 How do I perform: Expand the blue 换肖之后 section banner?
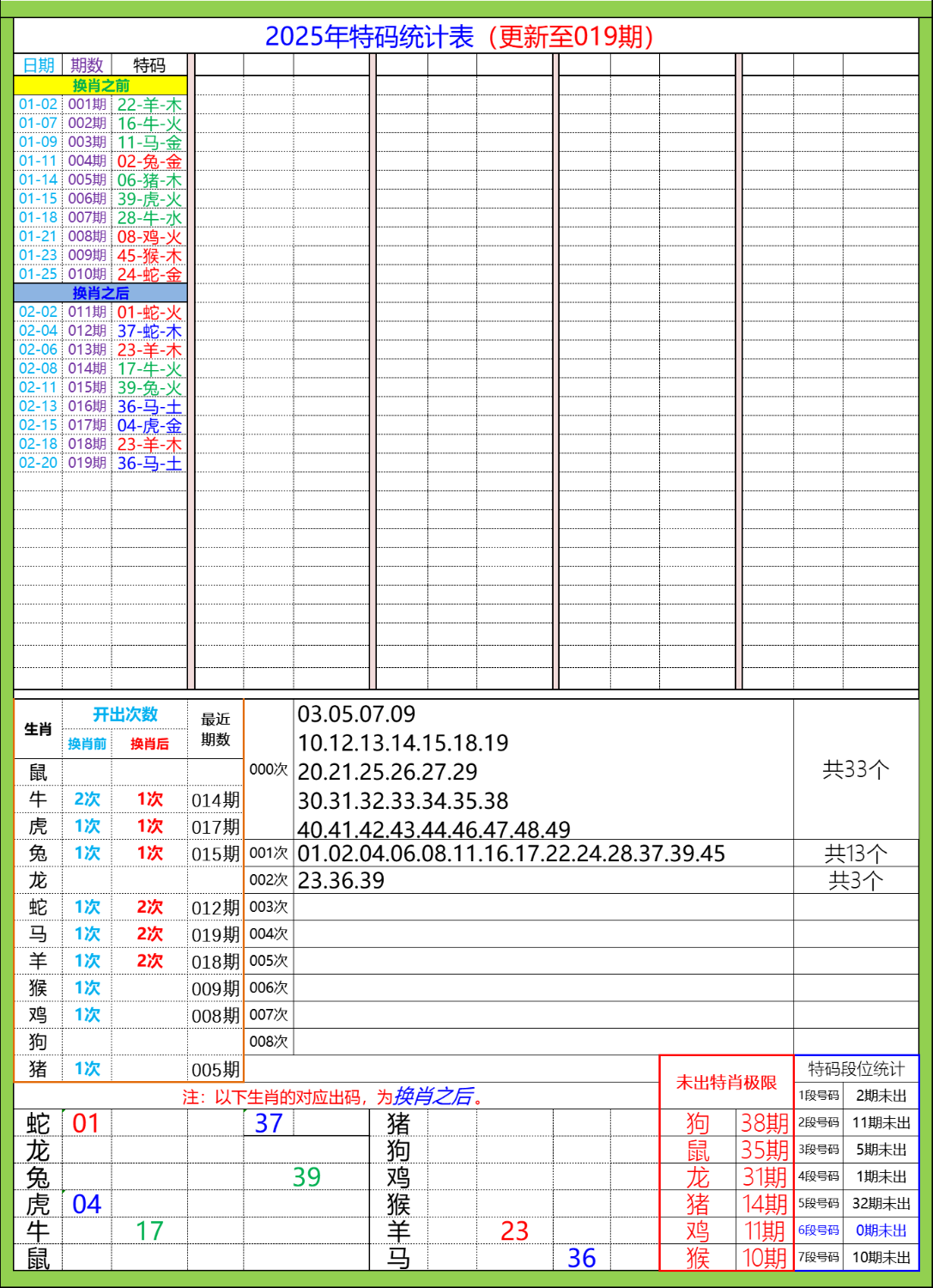point(101,292)
